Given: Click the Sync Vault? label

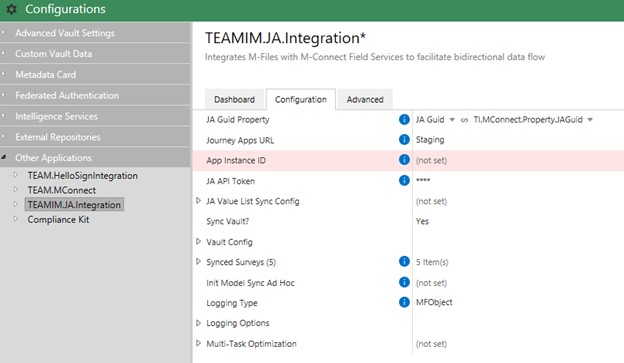Looking at the screenshot, I should point(227,221).
